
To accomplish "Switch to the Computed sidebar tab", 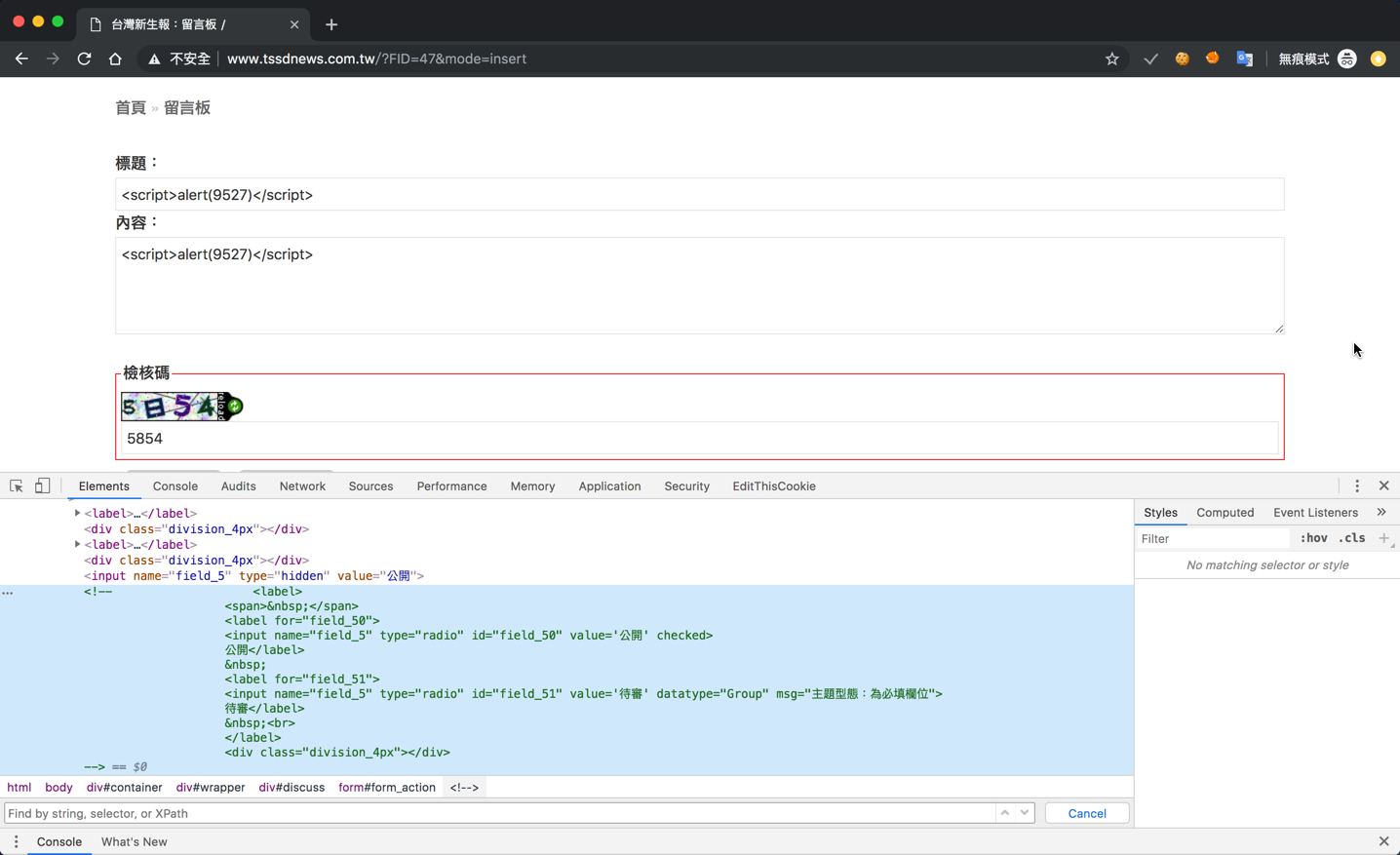I will 1225,513.
